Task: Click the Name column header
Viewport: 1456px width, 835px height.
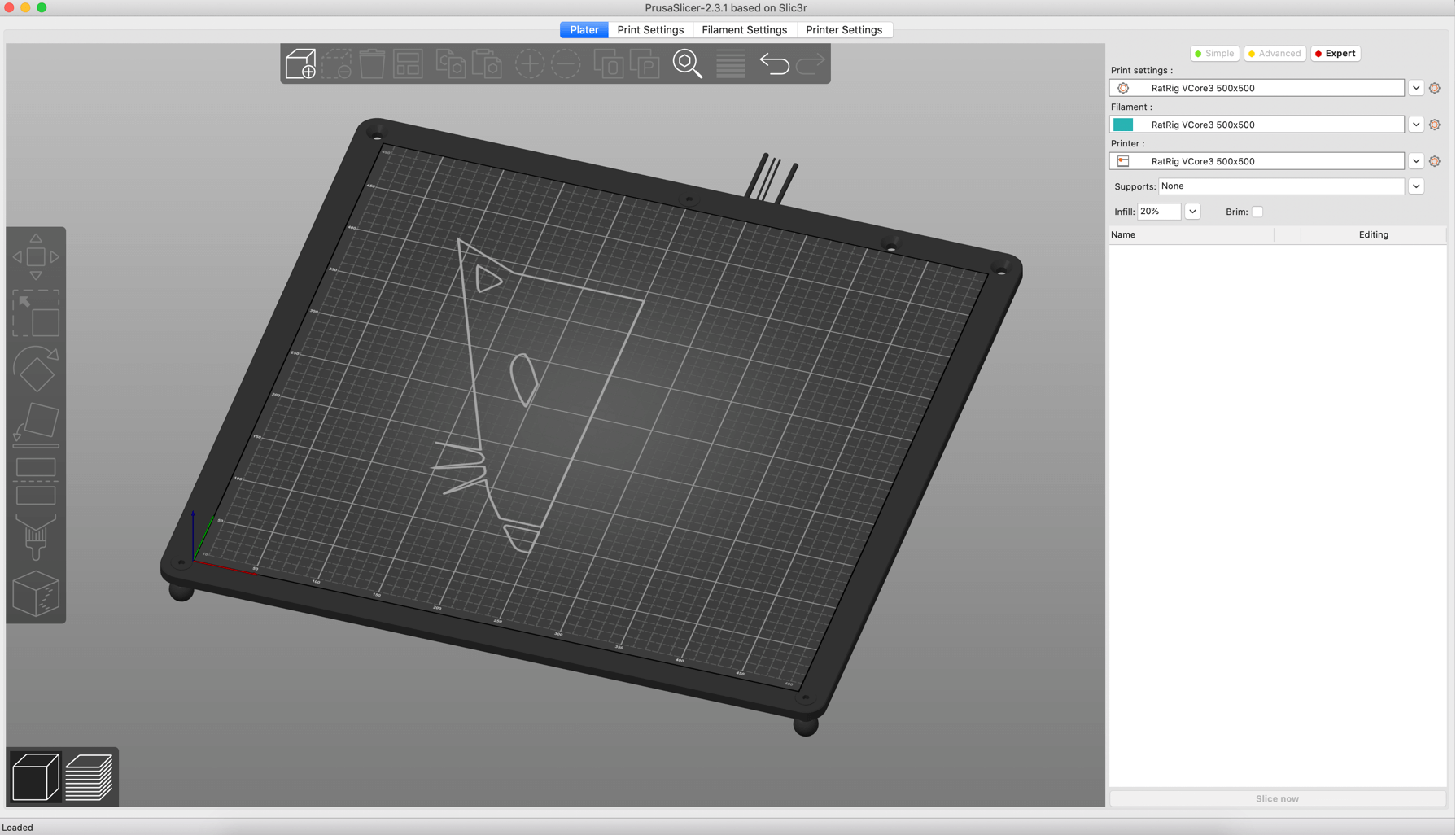Action: click(x=1191, y=234)
